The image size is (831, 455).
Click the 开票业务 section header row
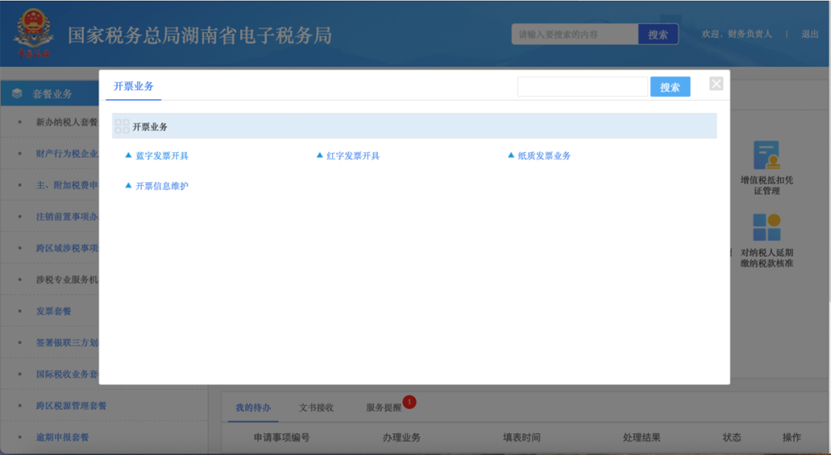(414, 126)
